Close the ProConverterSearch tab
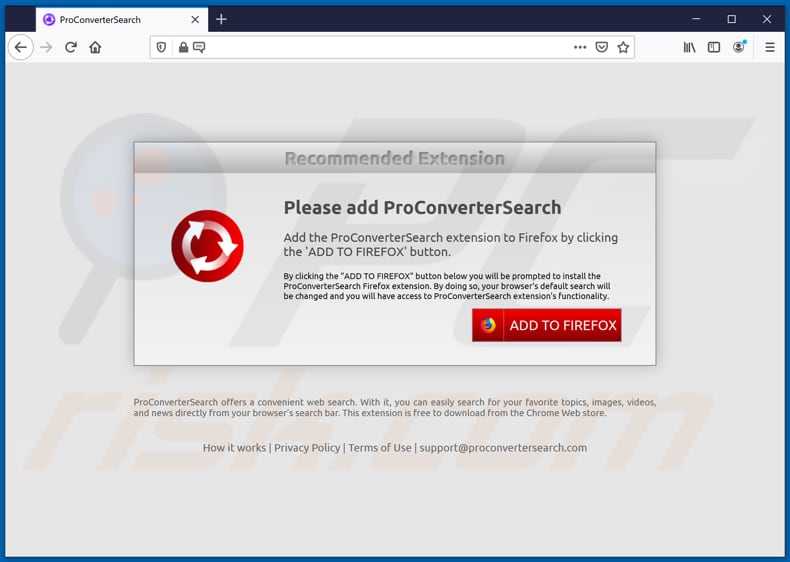The height and width of the screenshot is (562, 790). pyautogui.click(x=195, y=20)
